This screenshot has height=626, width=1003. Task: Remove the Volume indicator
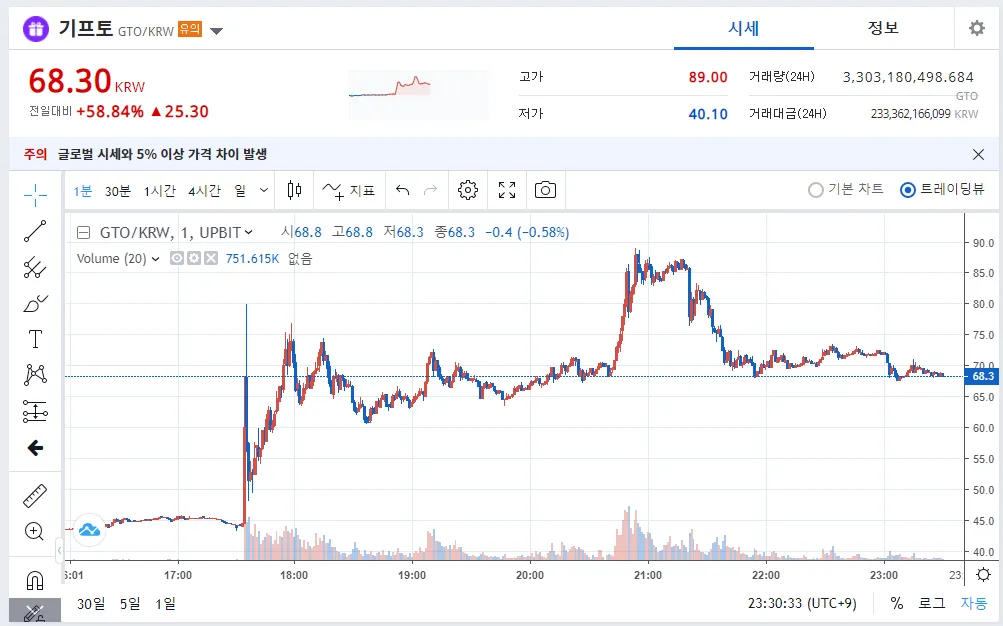[x=211, y=258]
